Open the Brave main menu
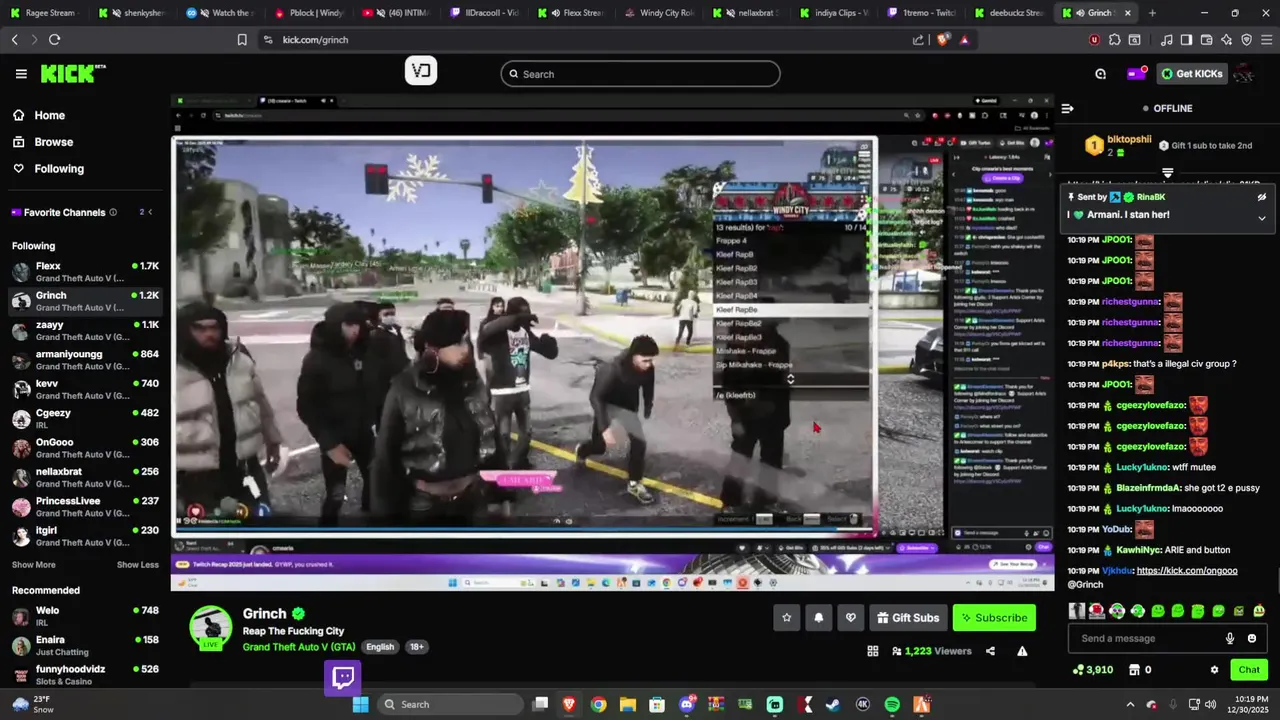The image size is (1280, 720). point(1266,40)
